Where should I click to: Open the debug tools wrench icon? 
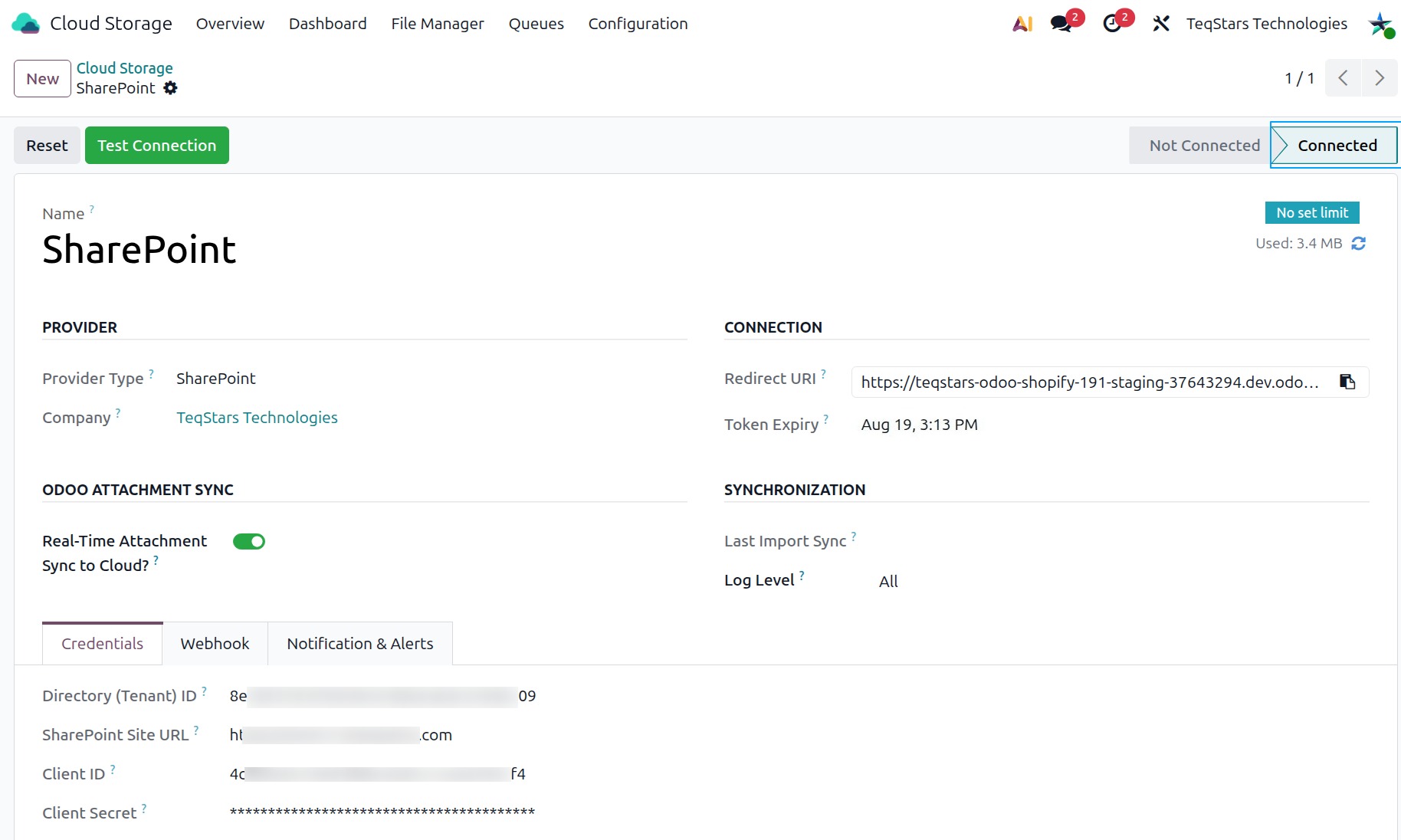coord(1161,24)
